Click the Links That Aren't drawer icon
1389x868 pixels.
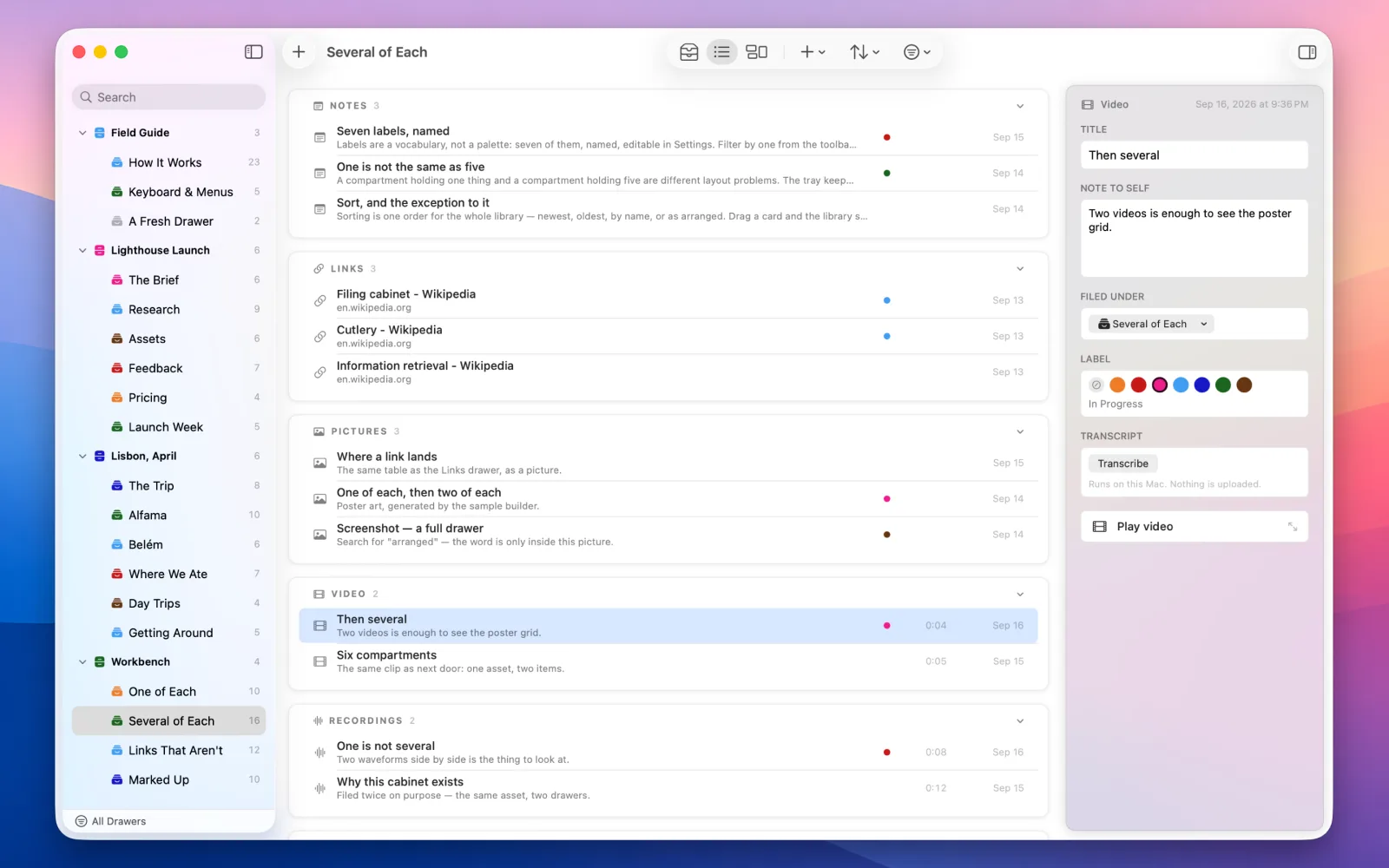point(117,750)
